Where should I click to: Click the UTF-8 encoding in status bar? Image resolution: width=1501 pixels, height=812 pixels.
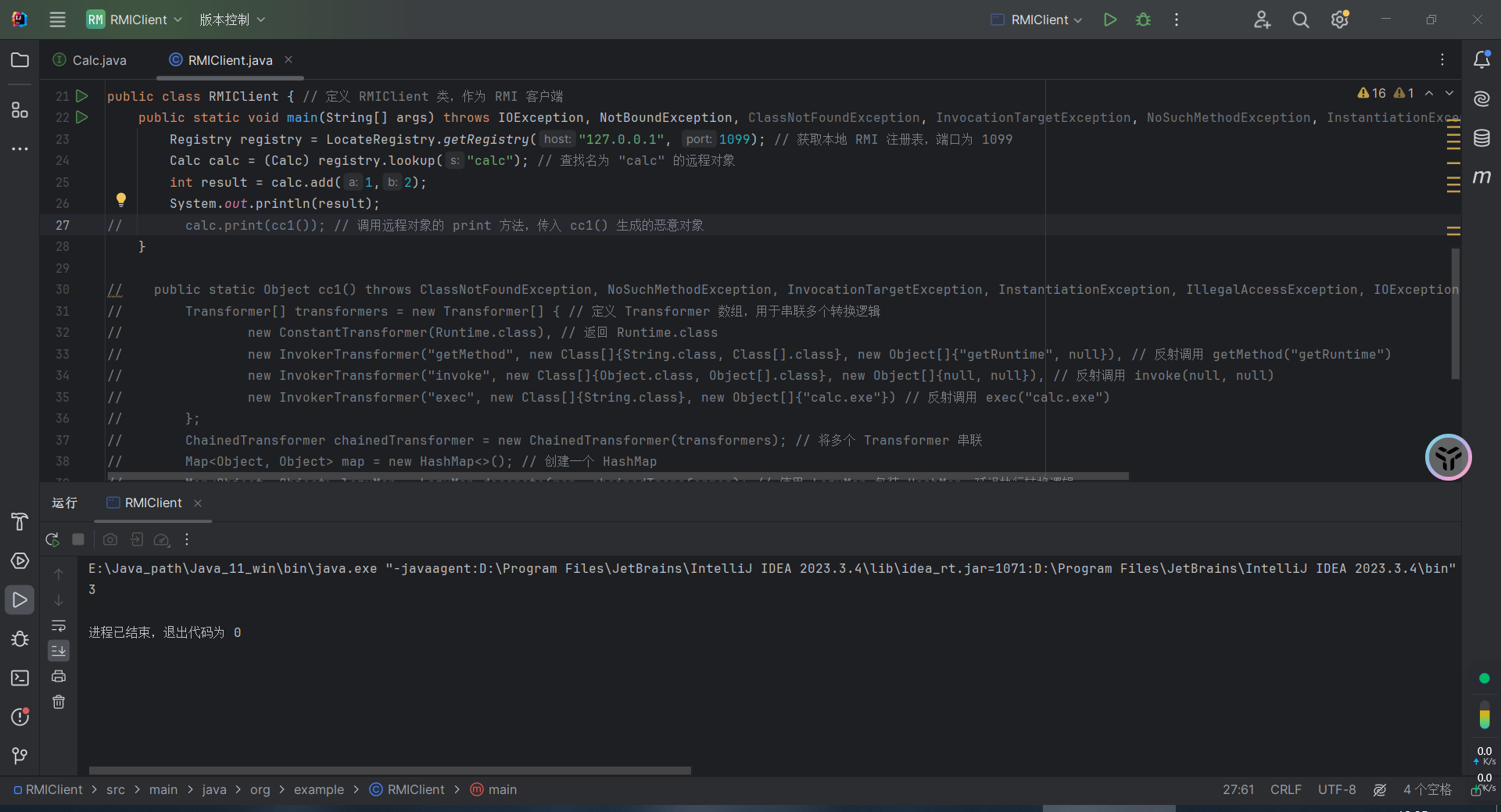[1336, 789]
